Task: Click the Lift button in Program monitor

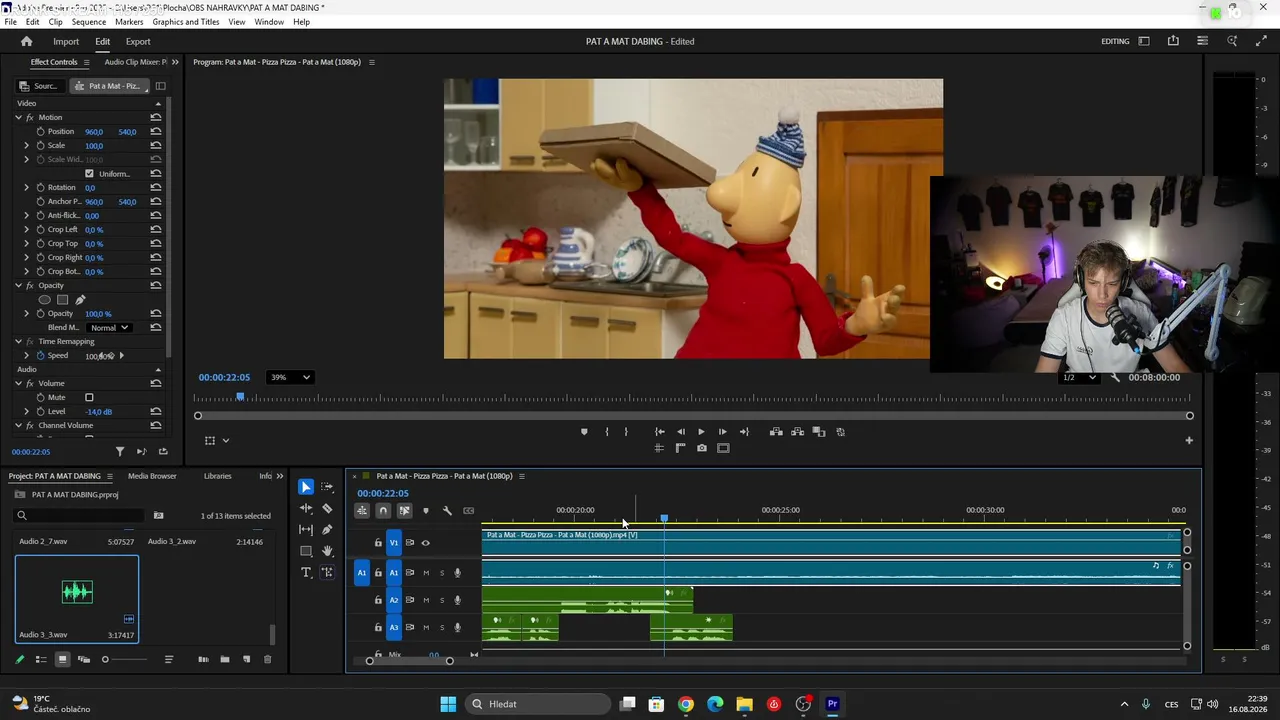Action: (776, 432)
